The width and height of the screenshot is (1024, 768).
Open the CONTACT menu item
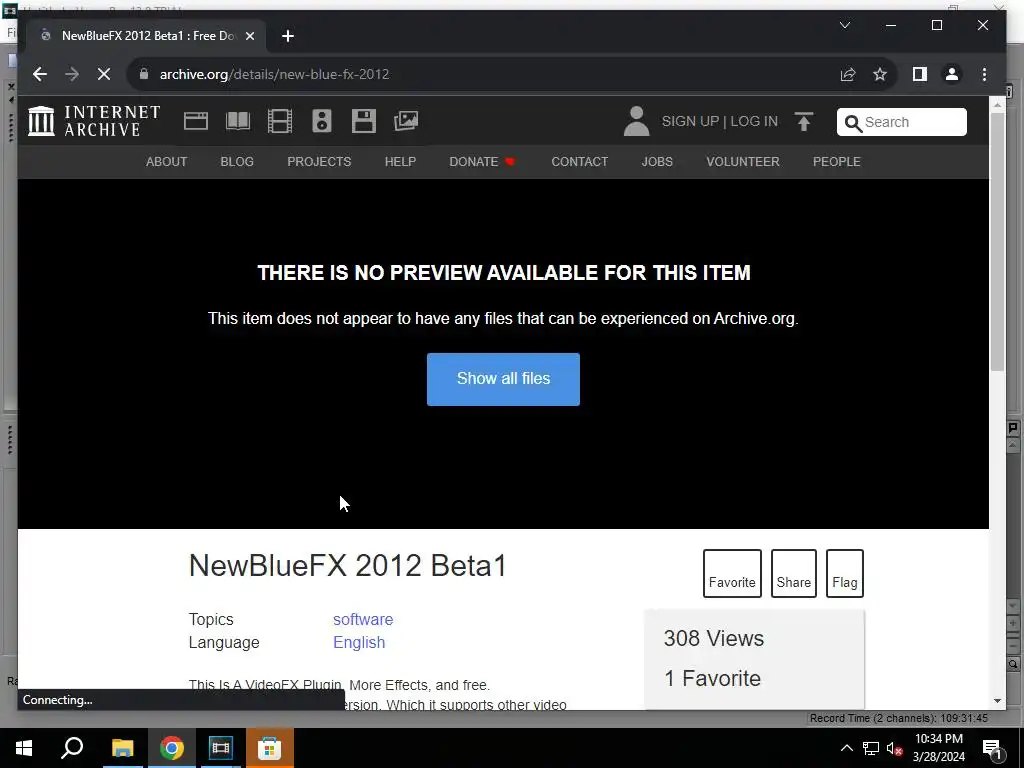tap(579, 162)
